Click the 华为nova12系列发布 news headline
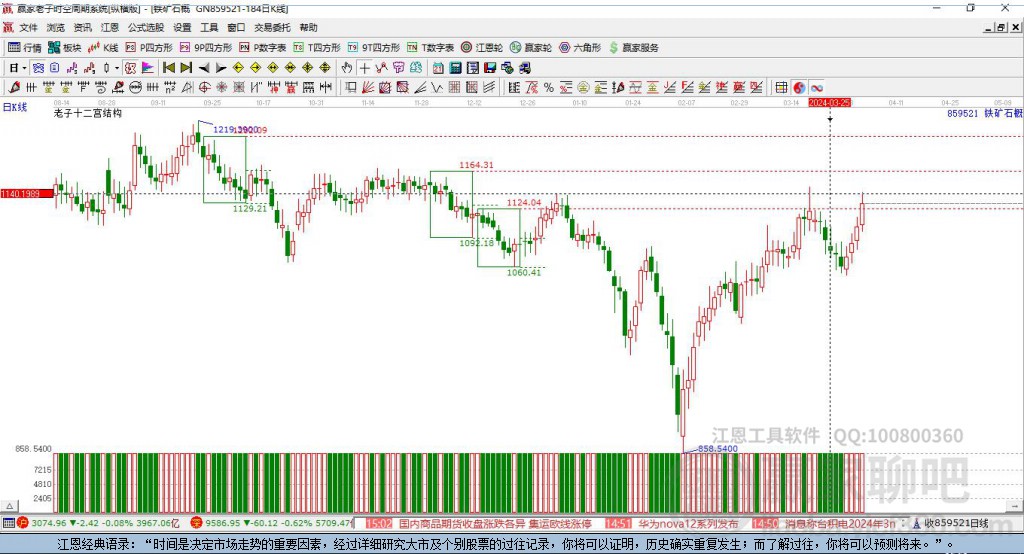This screenshot has width=1024, height=554. (688, 523)
